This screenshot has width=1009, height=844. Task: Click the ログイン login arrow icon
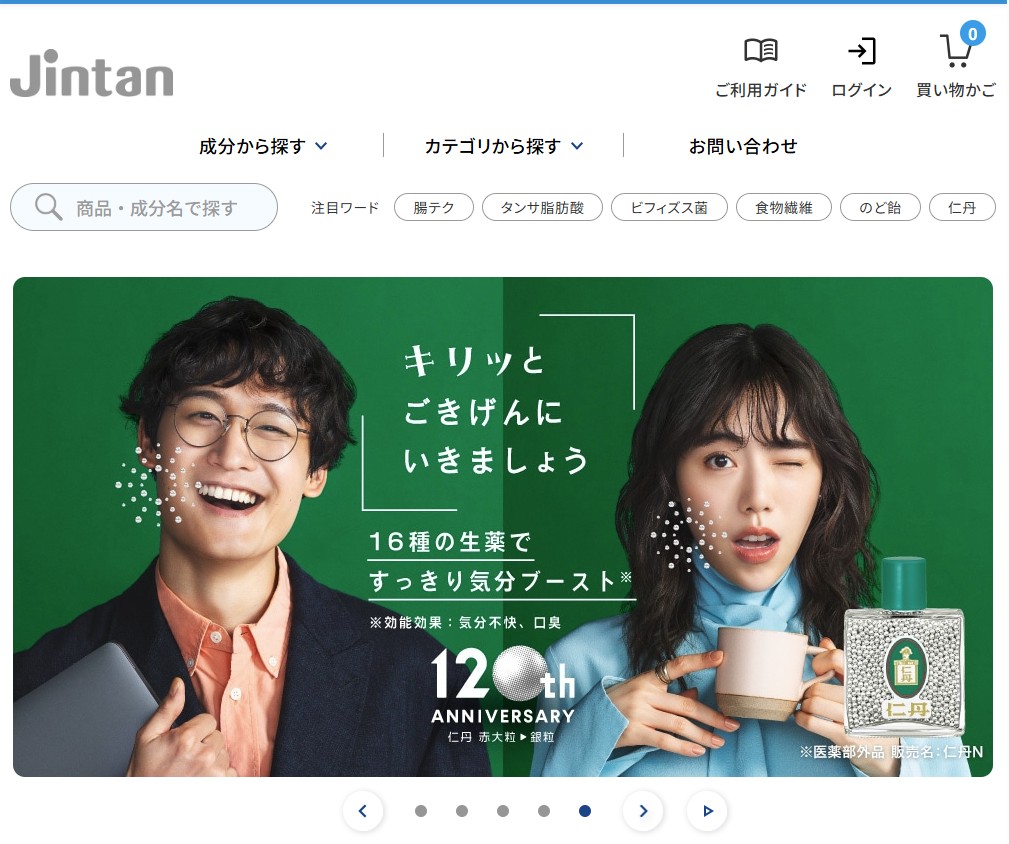click(x=862, y=51)
